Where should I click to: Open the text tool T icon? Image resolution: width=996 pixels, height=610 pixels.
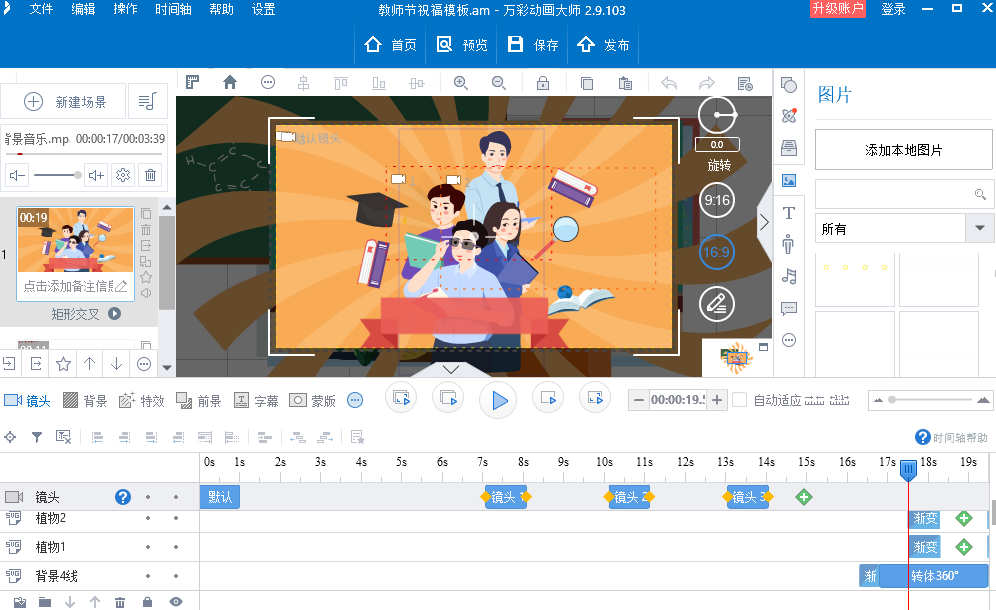tap(789, 213)
